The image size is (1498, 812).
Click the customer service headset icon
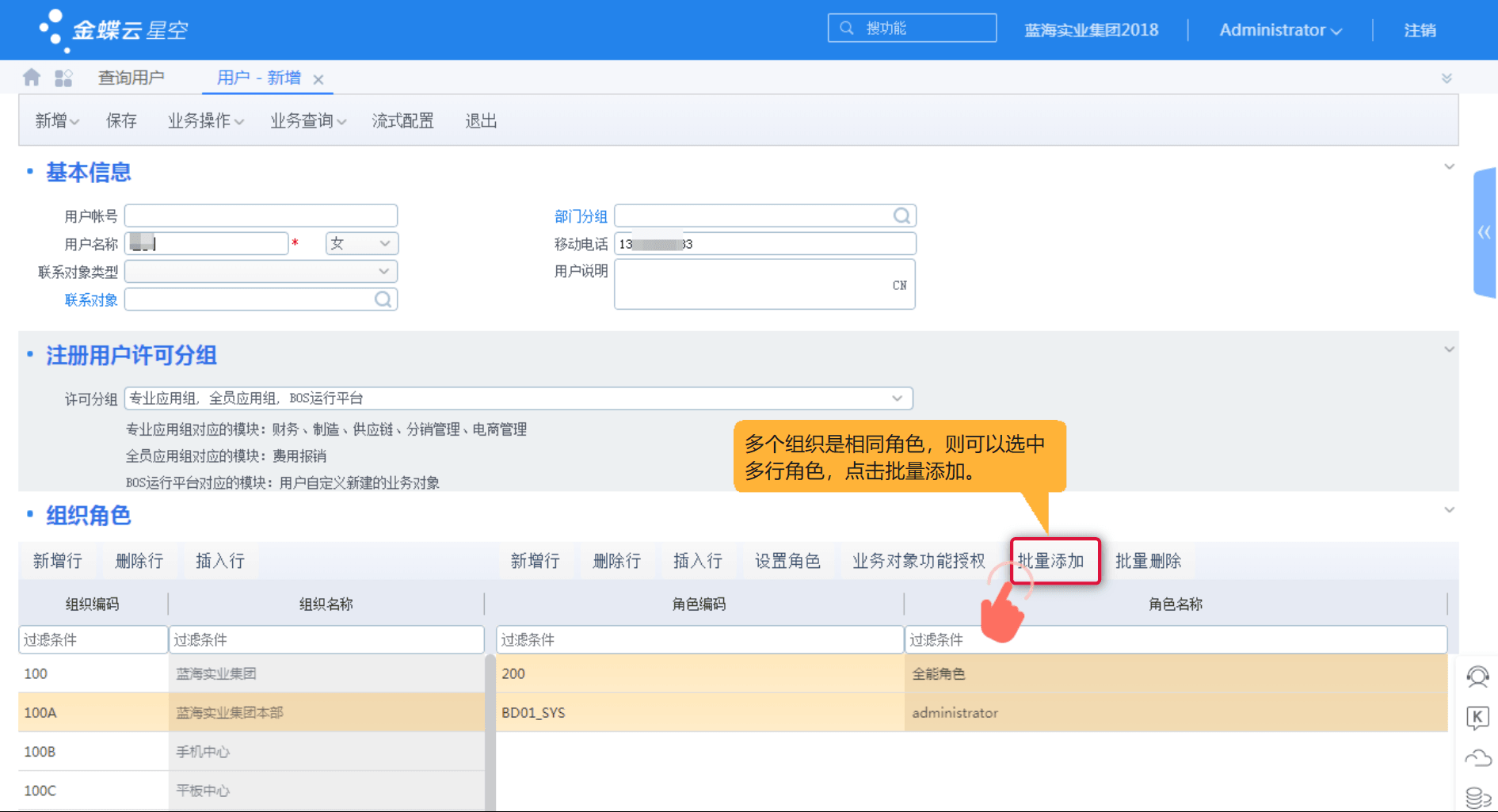point(1478,678)
